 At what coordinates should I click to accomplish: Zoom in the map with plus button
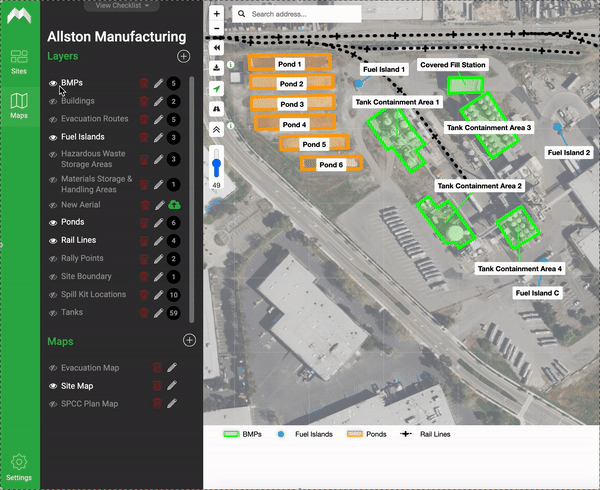click(217, 15)
